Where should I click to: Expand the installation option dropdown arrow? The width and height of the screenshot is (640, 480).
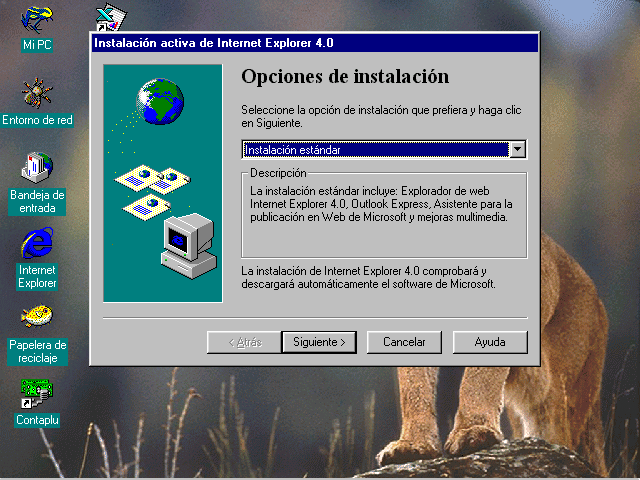pos(518,149)
